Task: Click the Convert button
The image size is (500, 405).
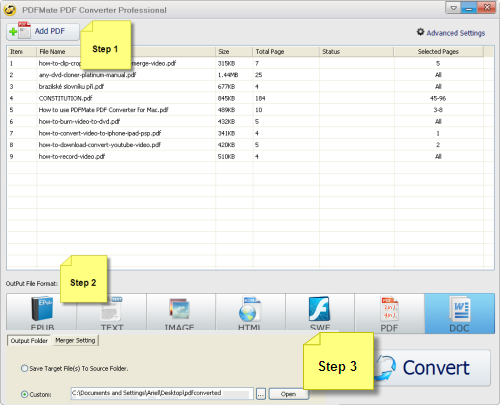Action: pyautogui.click(x=432, y=368)
